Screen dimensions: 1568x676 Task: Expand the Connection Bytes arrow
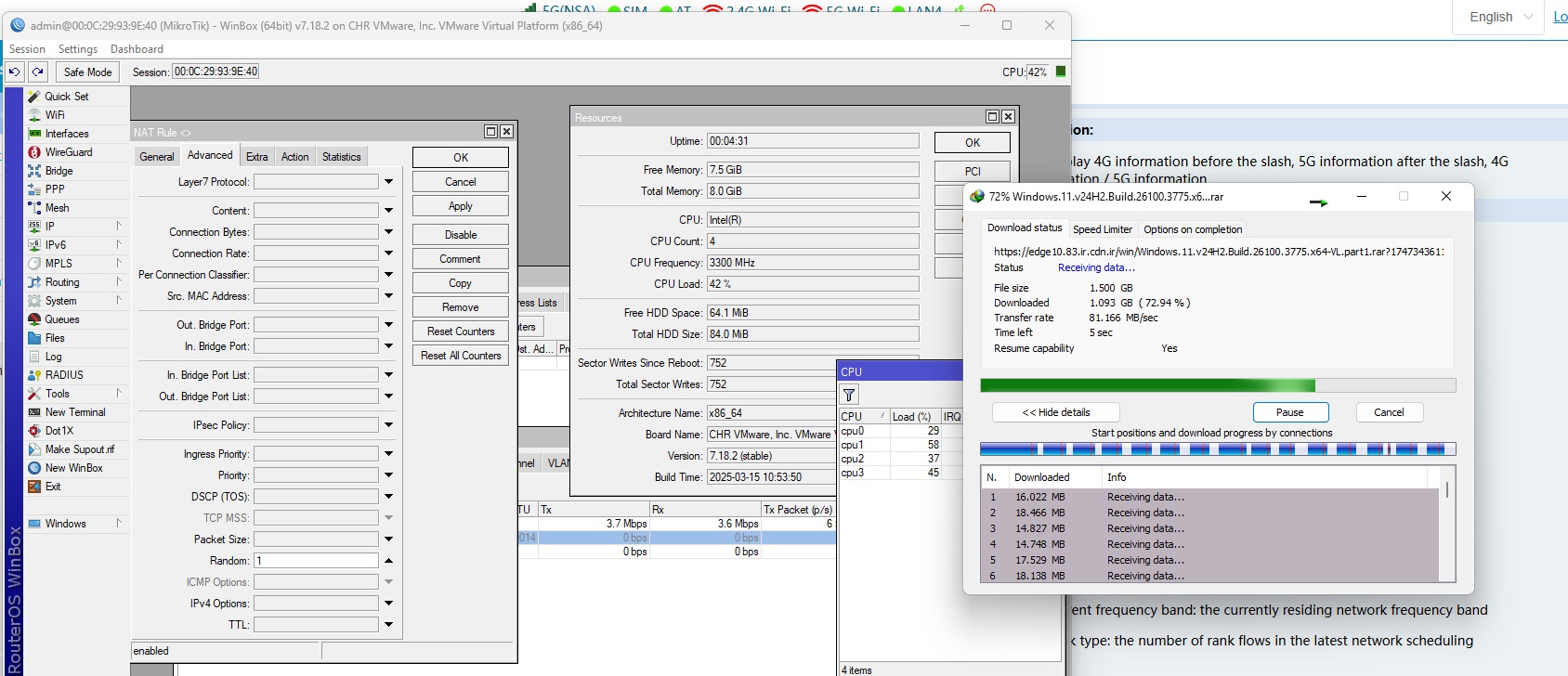point(388,232)
